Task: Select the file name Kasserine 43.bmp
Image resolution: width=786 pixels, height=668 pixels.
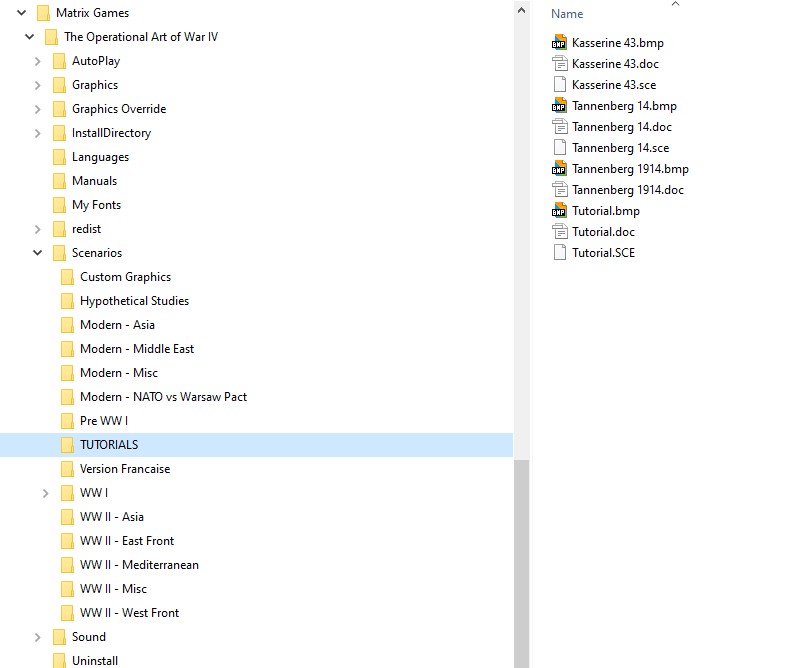Action: pyautogui.click(x=618, y=43)
